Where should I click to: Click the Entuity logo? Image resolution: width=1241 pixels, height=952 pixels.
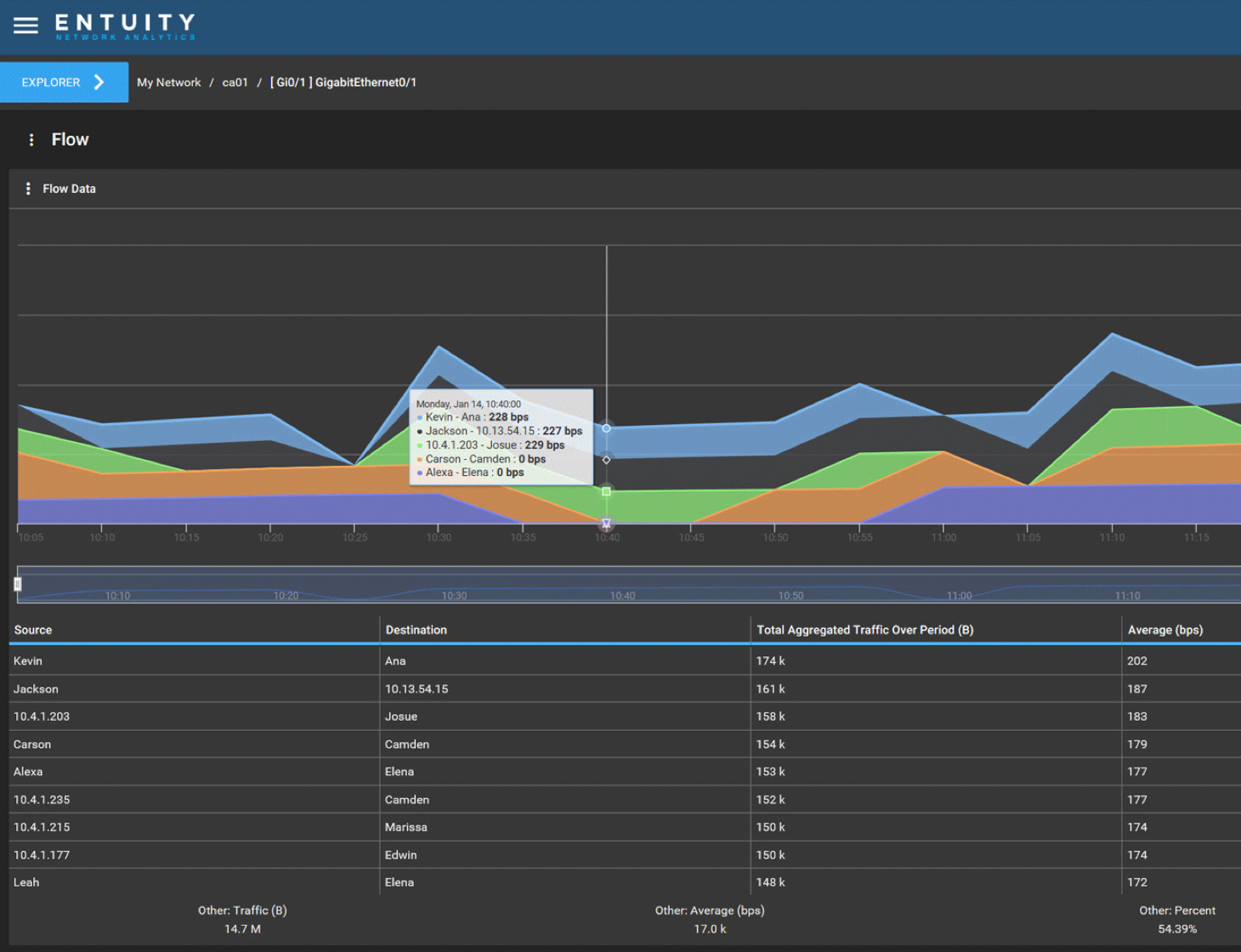[x=124, y=25]
